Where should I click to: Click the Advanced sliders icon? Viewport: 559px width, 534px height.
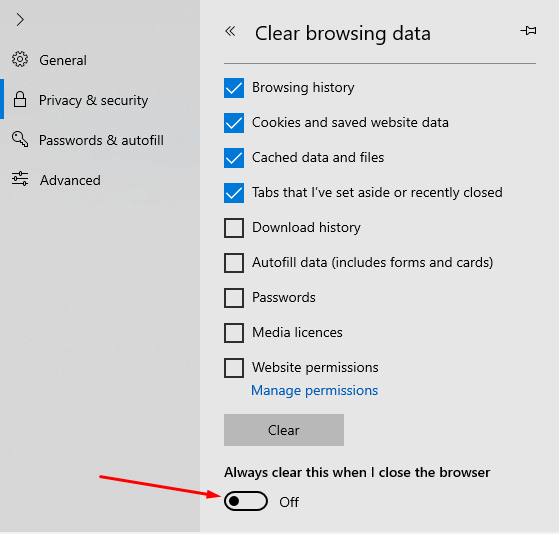click(x=20, y=179)
